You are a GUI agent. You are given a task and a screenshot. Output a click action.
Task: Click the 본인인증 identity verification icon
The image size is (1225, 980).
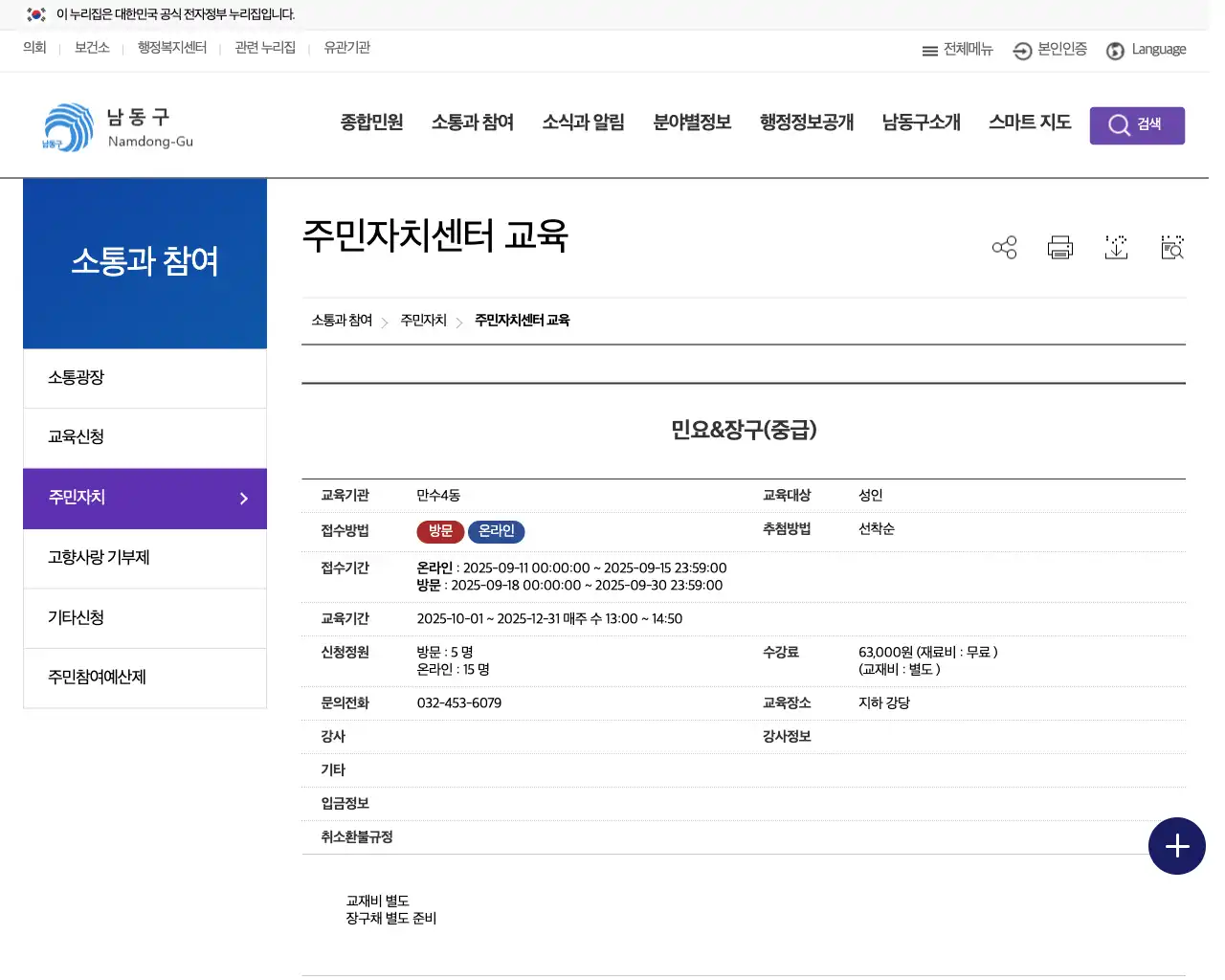tap(1049, 50)
